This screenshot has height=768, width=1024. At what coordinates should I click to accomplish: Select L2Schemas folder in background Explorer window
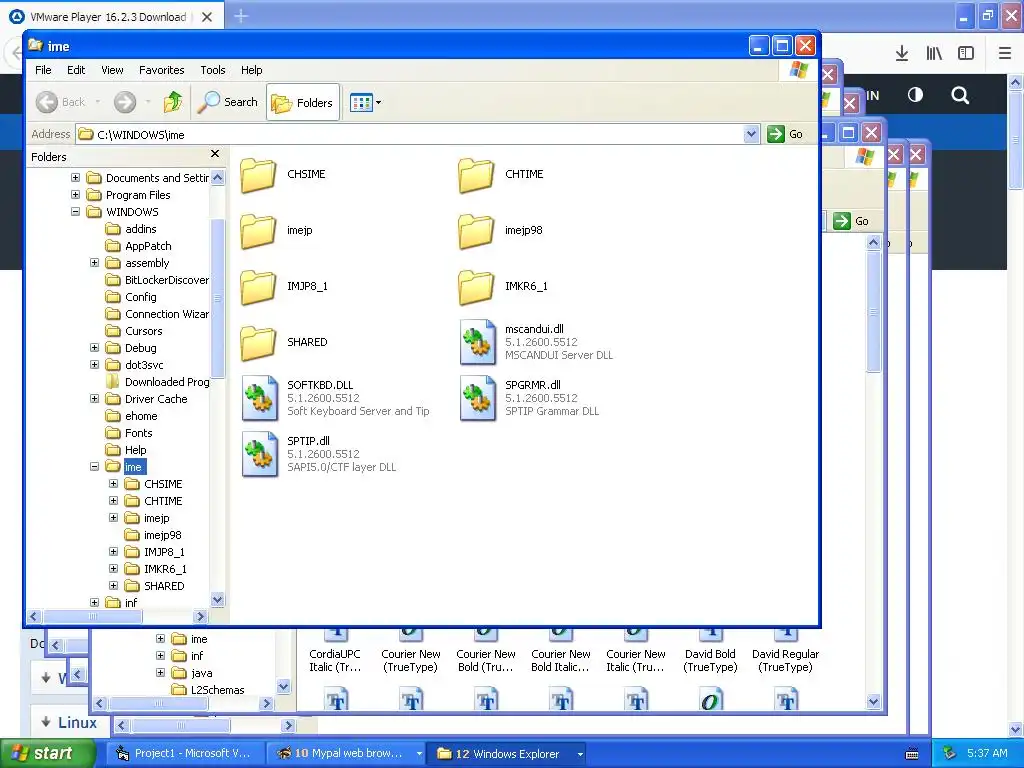217,690
